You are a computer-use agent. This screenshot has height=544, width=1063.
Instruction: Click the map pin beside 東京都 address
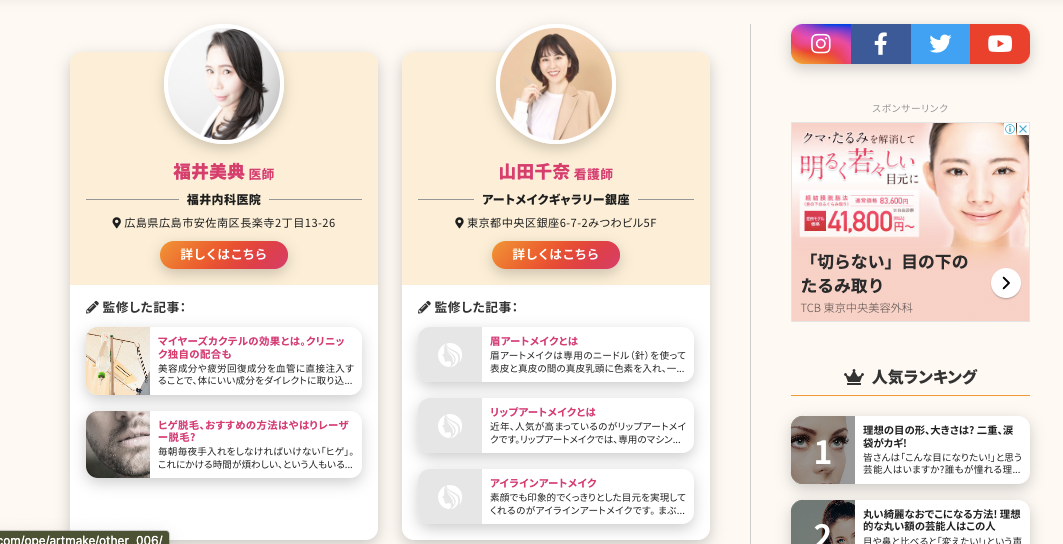pyautogui.click(x=459, y=222)
